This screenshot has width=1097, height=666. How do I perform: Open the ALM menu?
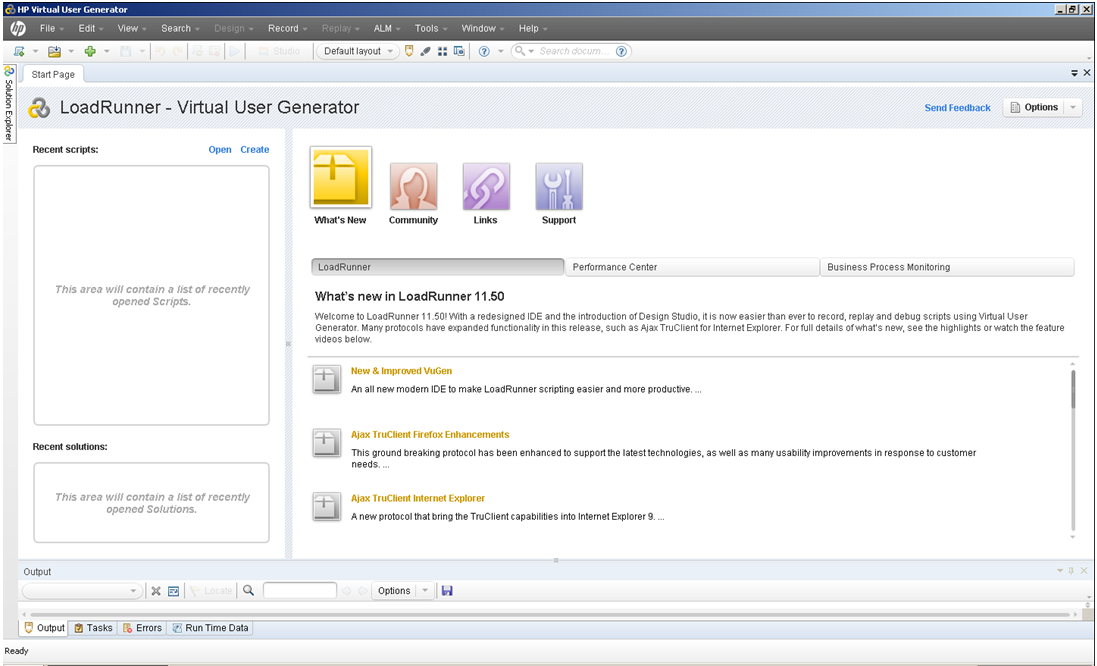(x=387, y=28)
